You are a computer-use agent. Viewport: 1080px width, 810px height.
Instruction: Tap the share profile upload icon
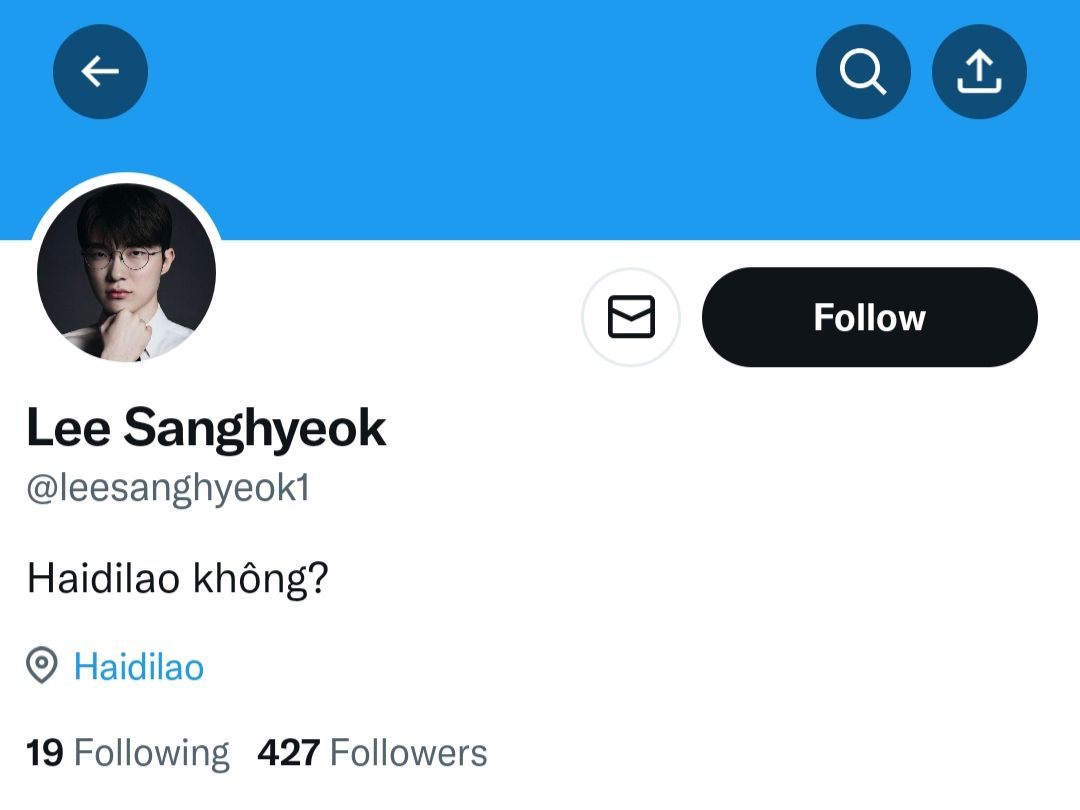point(979,72)
